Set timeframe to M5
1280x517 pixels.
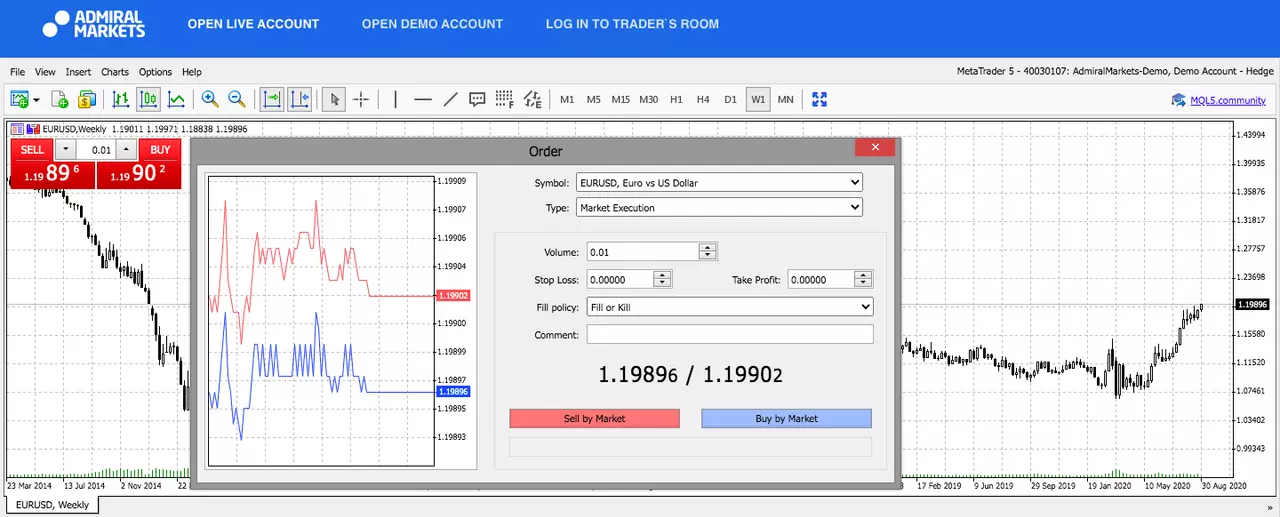[594, 99]
